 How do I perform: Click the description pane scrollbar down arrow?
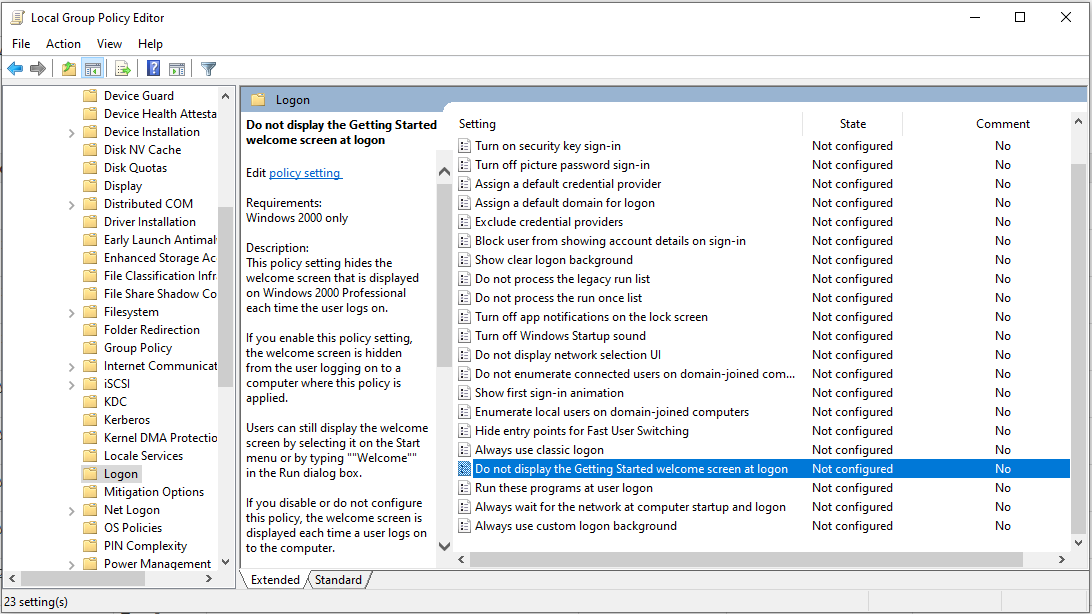click(x=444, y=547)
